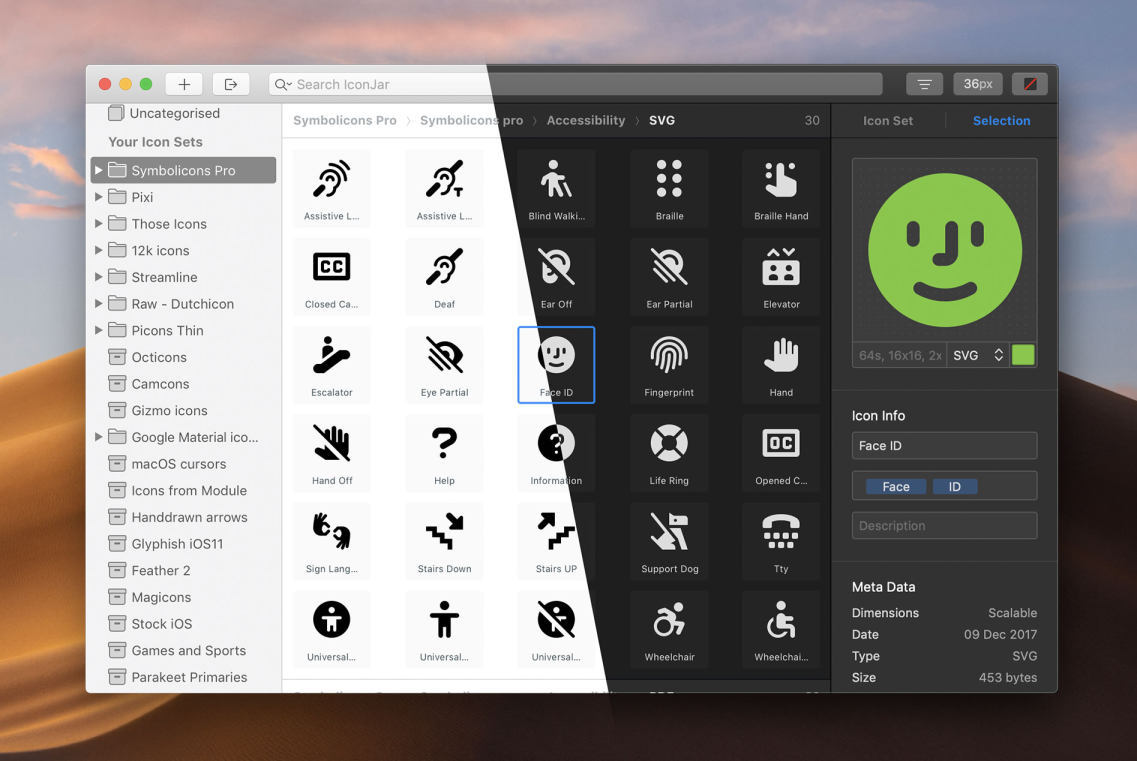The image size is (1137, 761).
Task: Switch to the Icon Set tab
Action: coord(888,120)
